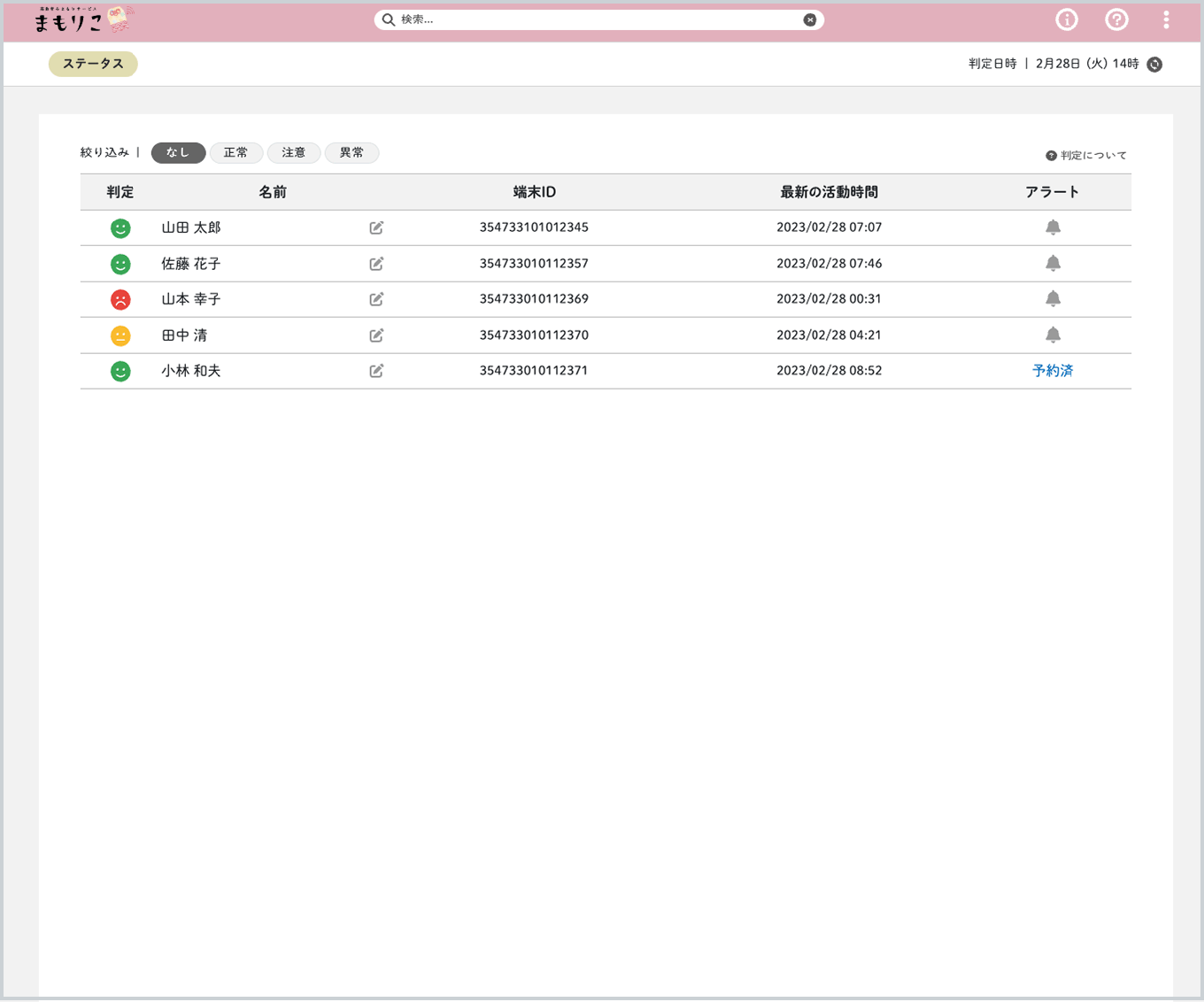Click the red sad face for 山本 幸子
The height and width of the screenshot is (1002, 1204).
click(120, 300)
